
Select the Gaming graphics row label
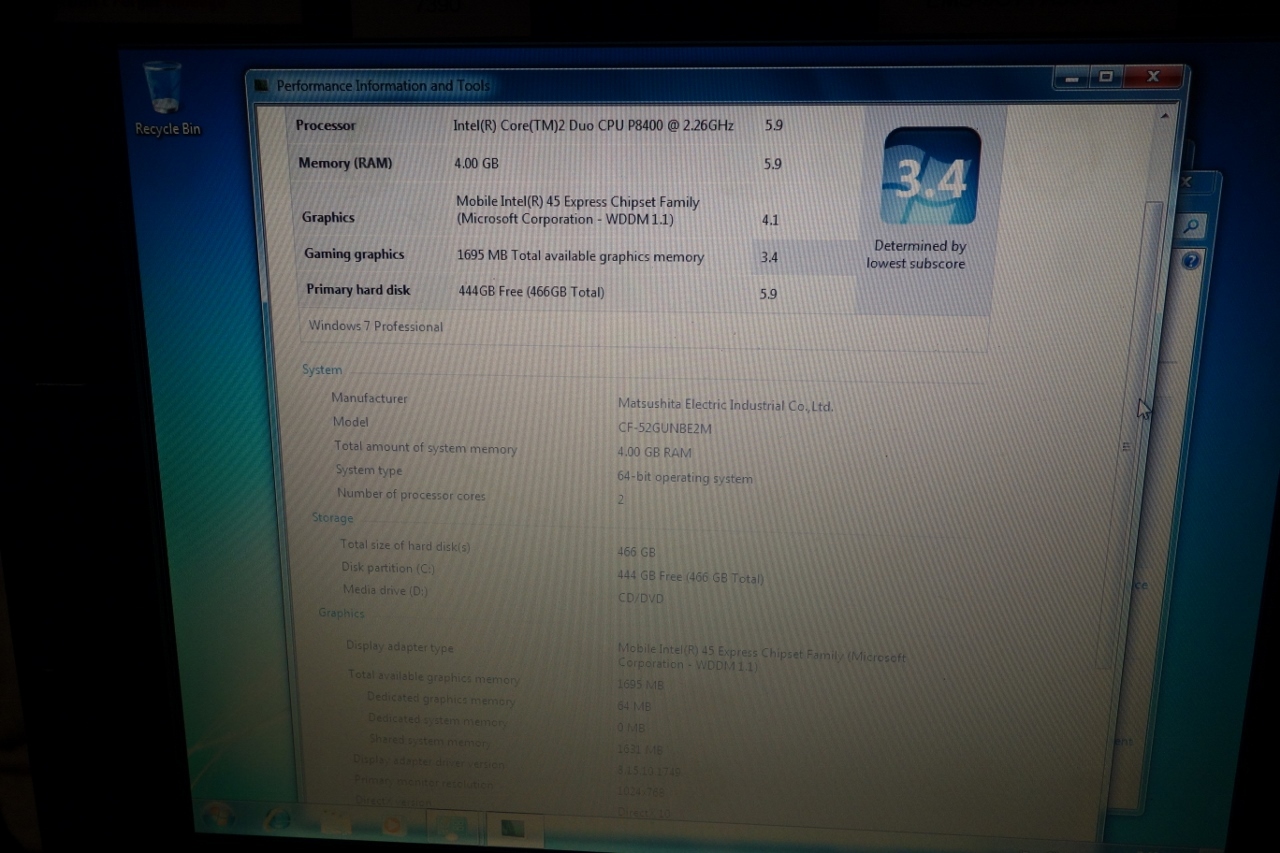[x=354, y=254]
